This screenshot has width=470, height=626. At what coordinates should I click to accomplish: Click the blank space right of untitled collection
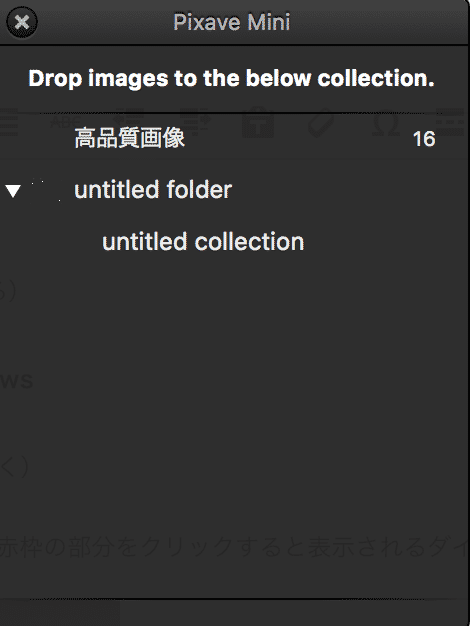click(x=386, y=242)
